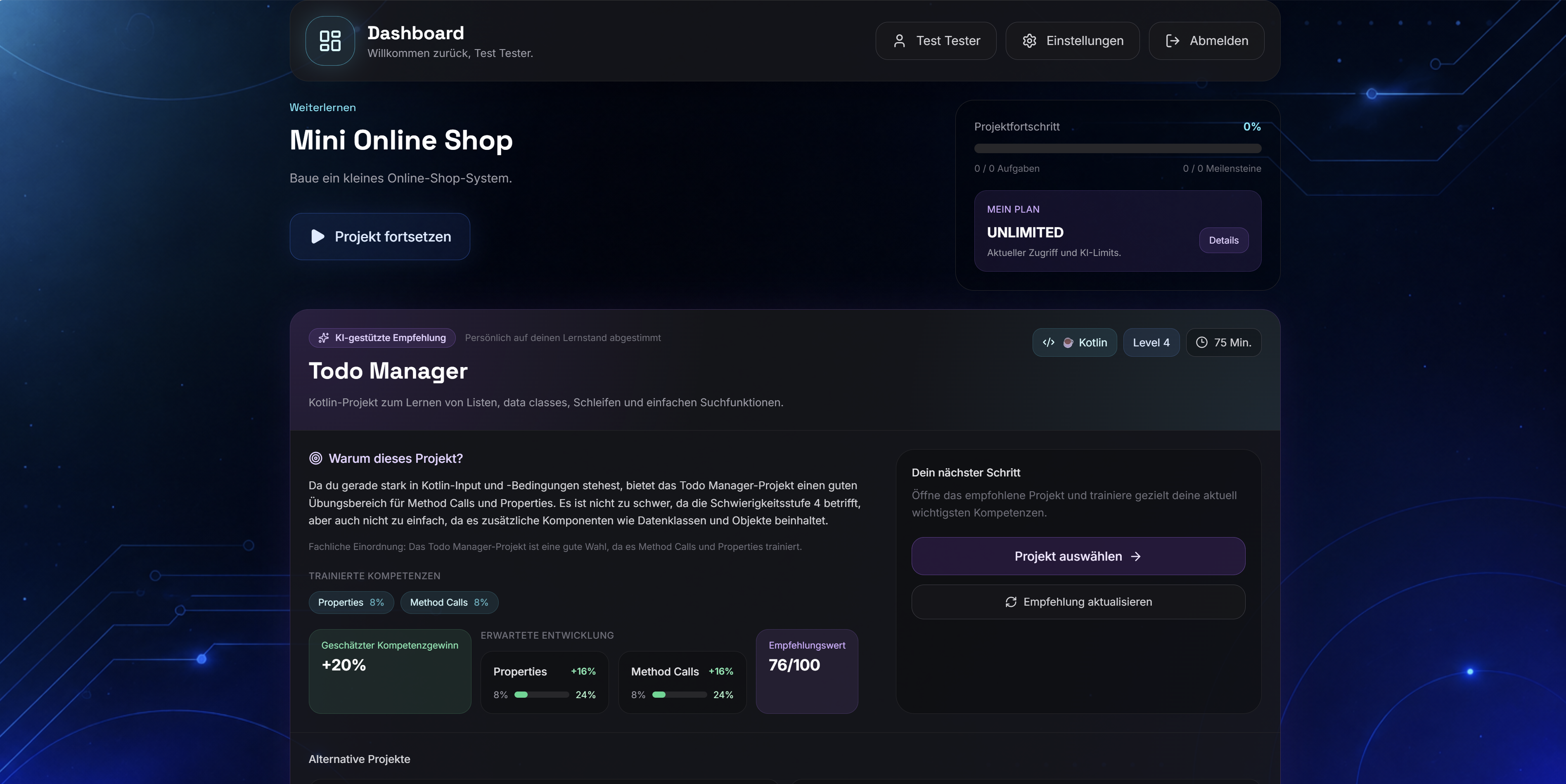The height and width of the screenshot is (784, 1566).
Task: Click the Kotlin language badge
Action: 1075,342
